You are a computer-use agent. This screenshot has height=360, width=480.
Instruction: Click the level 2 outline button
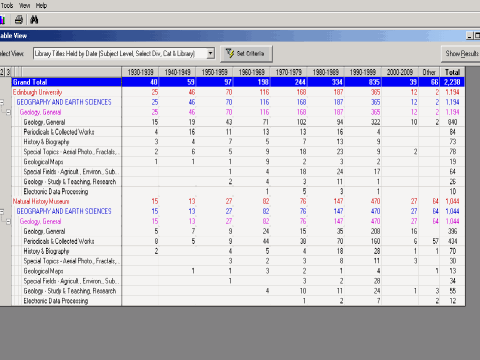(x=2, y=72)
